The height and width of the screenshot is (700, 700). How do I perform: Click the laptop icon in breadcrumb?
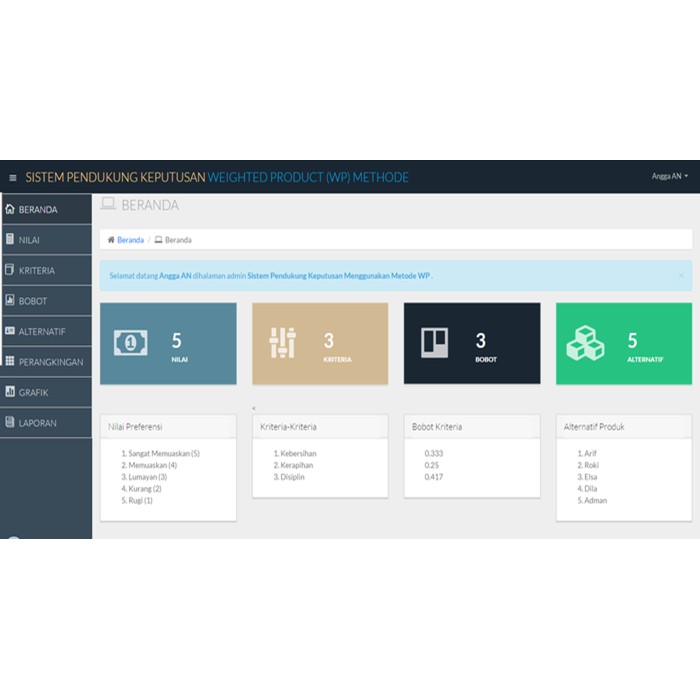158,240
